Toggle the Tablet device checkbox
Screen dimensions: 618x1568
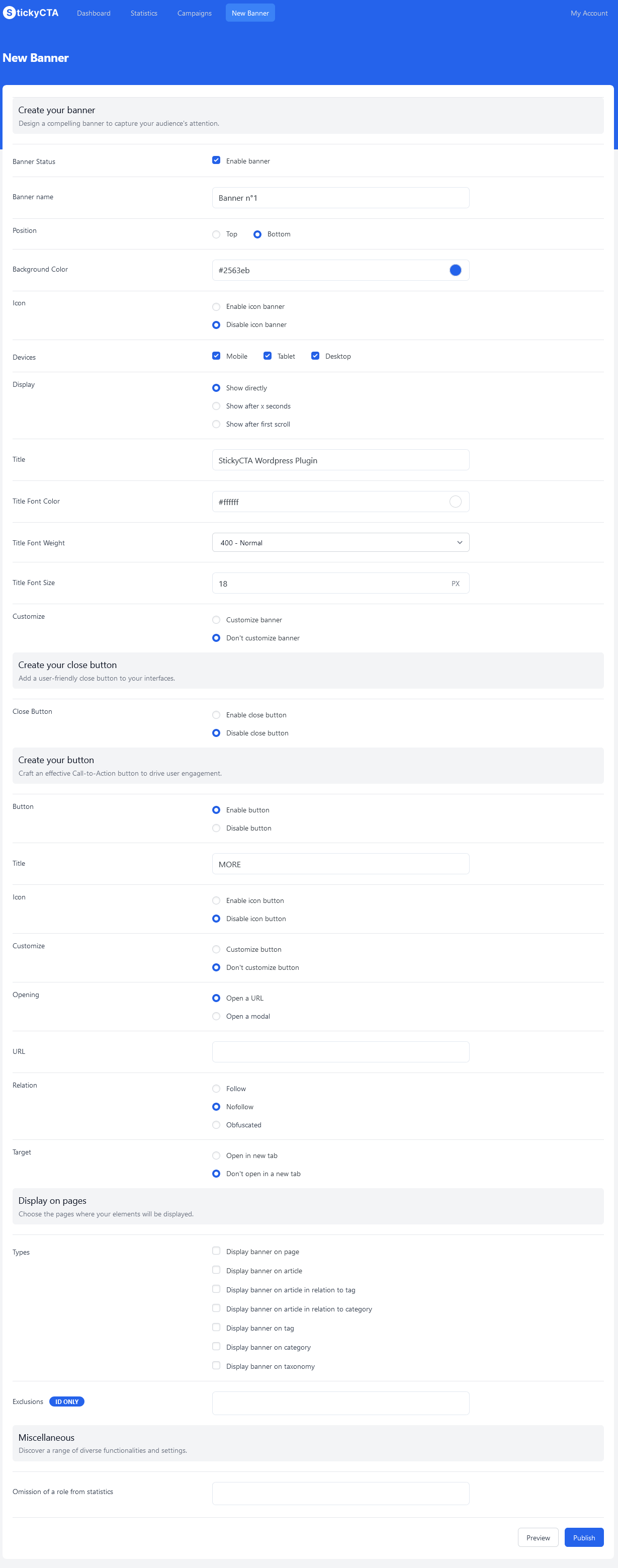pos(267,356)
